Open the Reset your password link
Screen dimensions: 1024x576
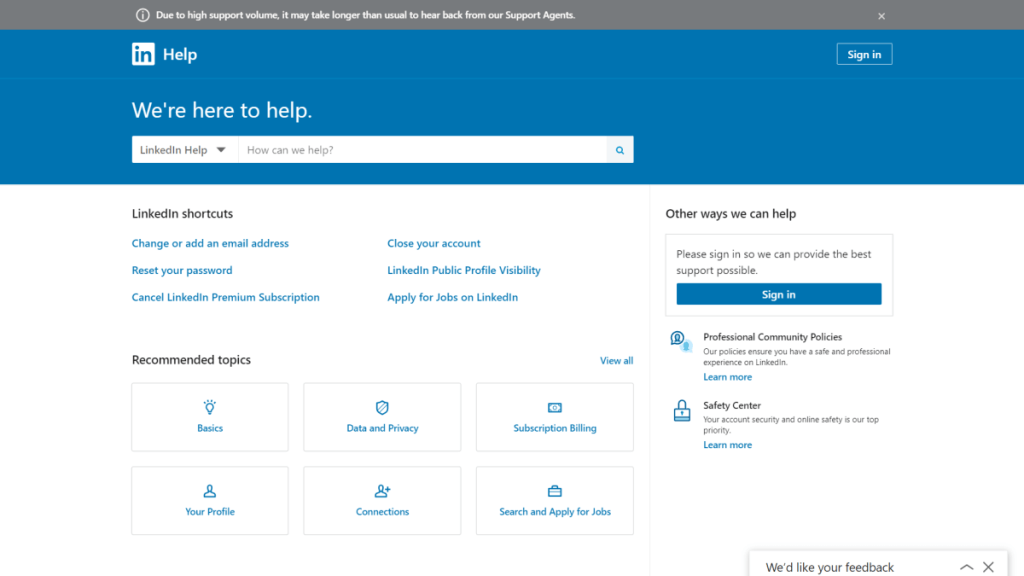[182, 270]
